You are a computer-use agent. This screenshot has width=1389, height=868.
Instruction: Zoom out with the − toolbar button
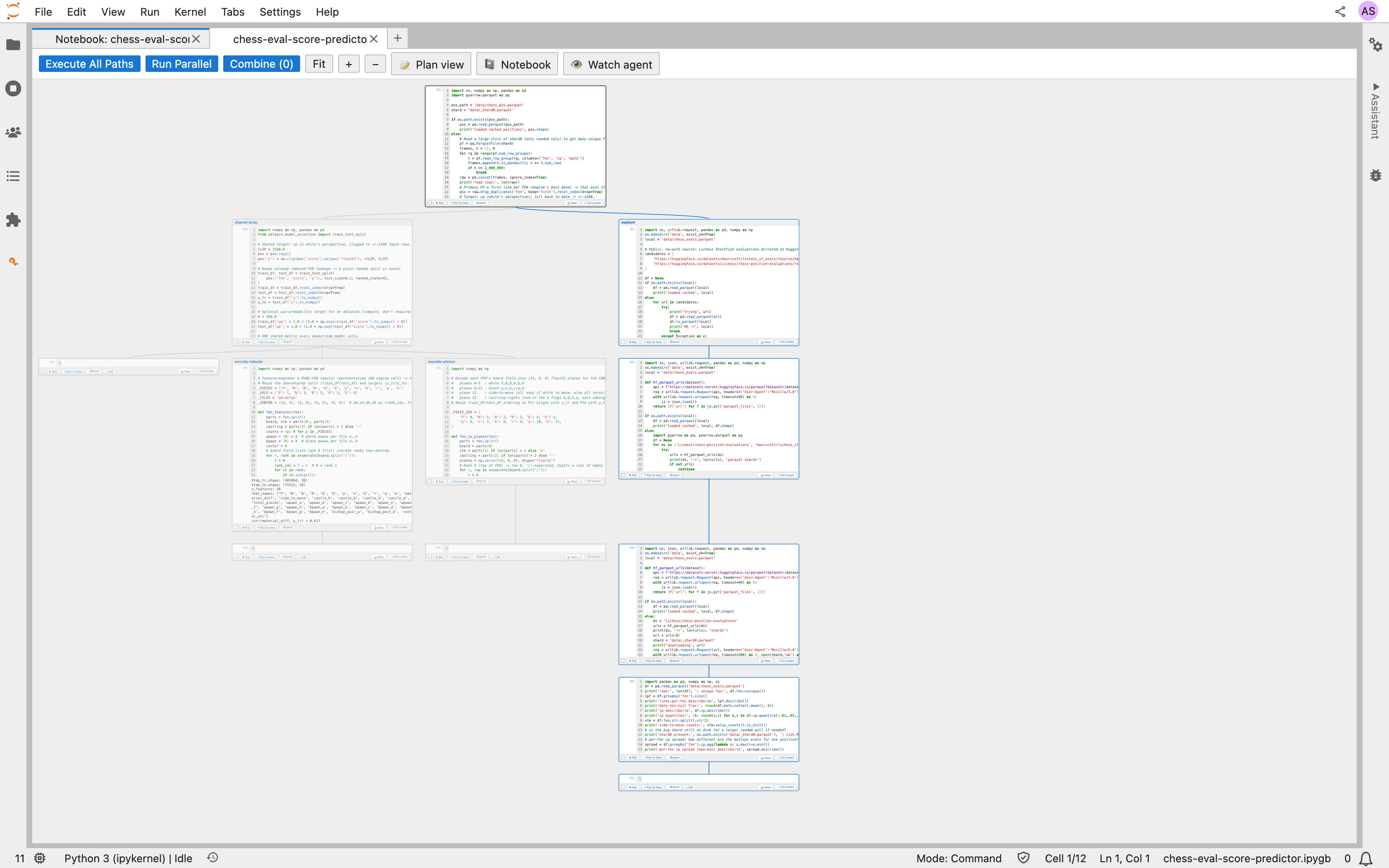tap(375, 64)
